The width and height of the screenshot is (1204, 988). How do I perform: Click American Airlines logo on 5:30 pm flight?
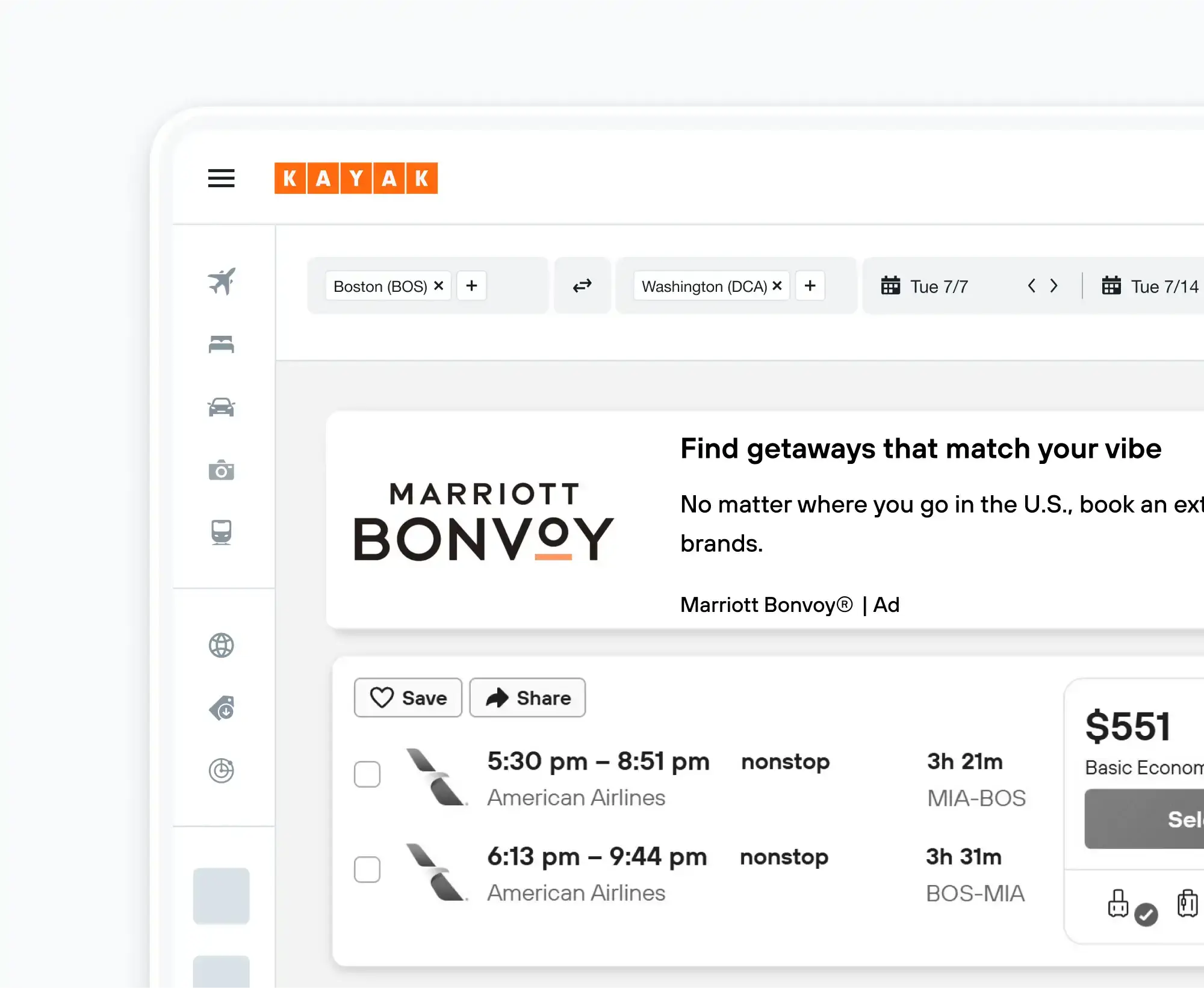coord(437,777)
